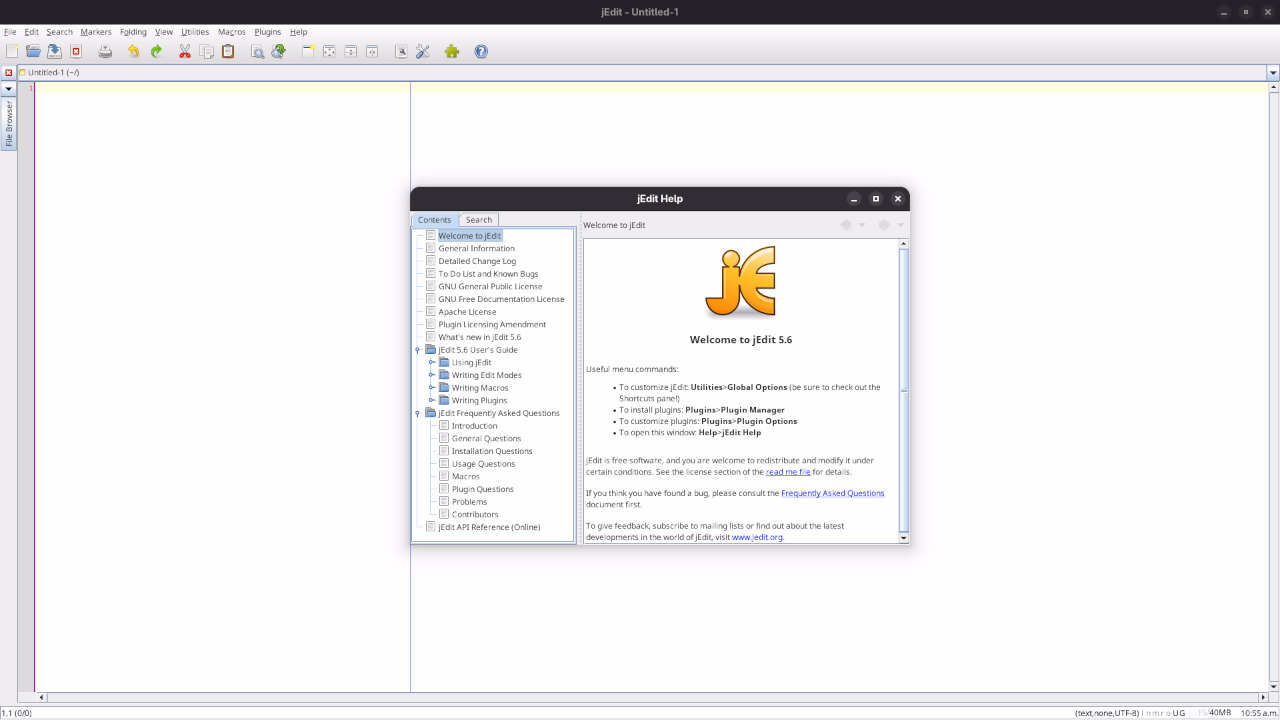Open the Frequently Asked Questions hyperlink
Screen dimensions: 1280x720
833,493
